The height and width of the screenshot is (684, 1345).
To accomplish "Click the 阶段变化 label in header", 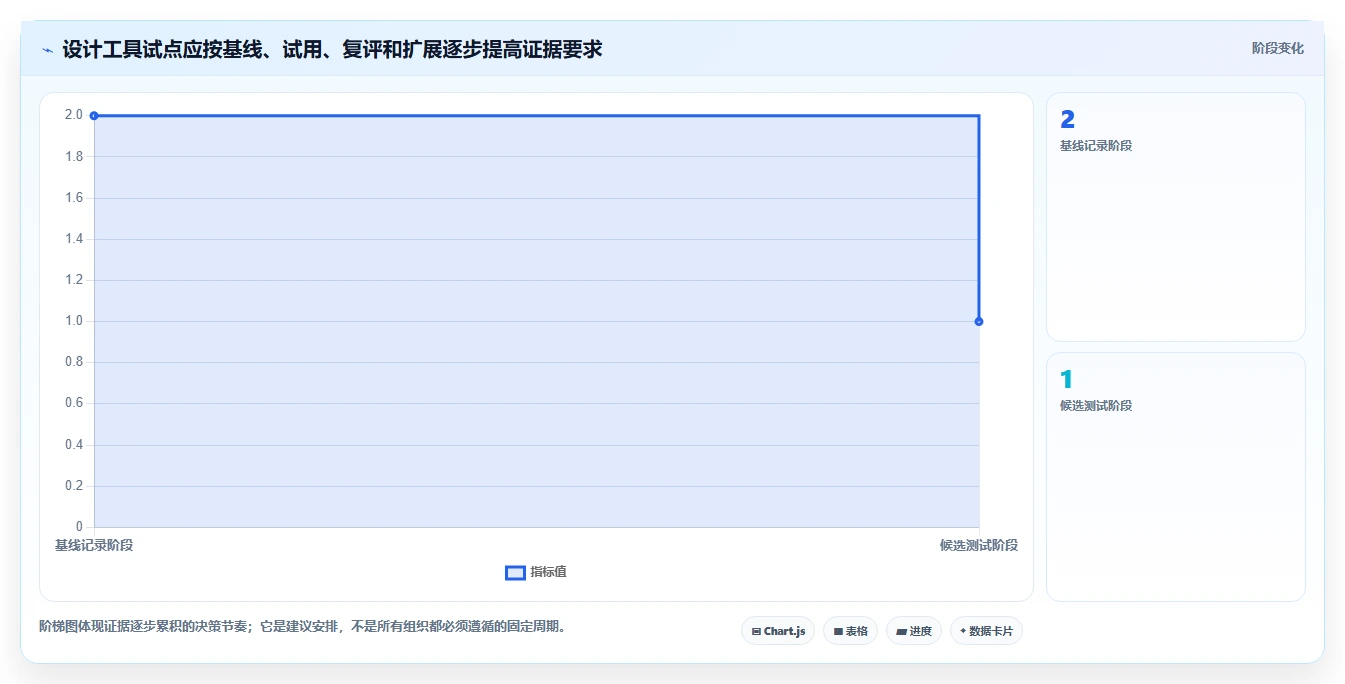I will pyautogui.click(x=1277, y=48).
